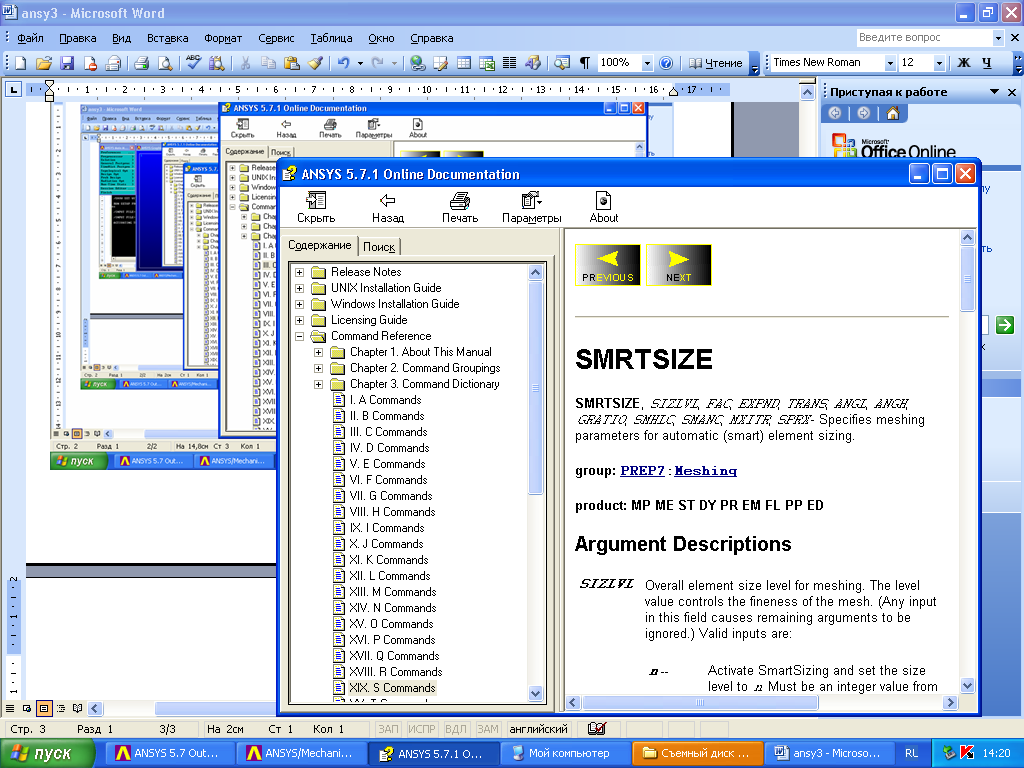Screen dimensions: 1024x768
Task: Click the About icon in ANSYS help
Action: [x=603, y=206]
